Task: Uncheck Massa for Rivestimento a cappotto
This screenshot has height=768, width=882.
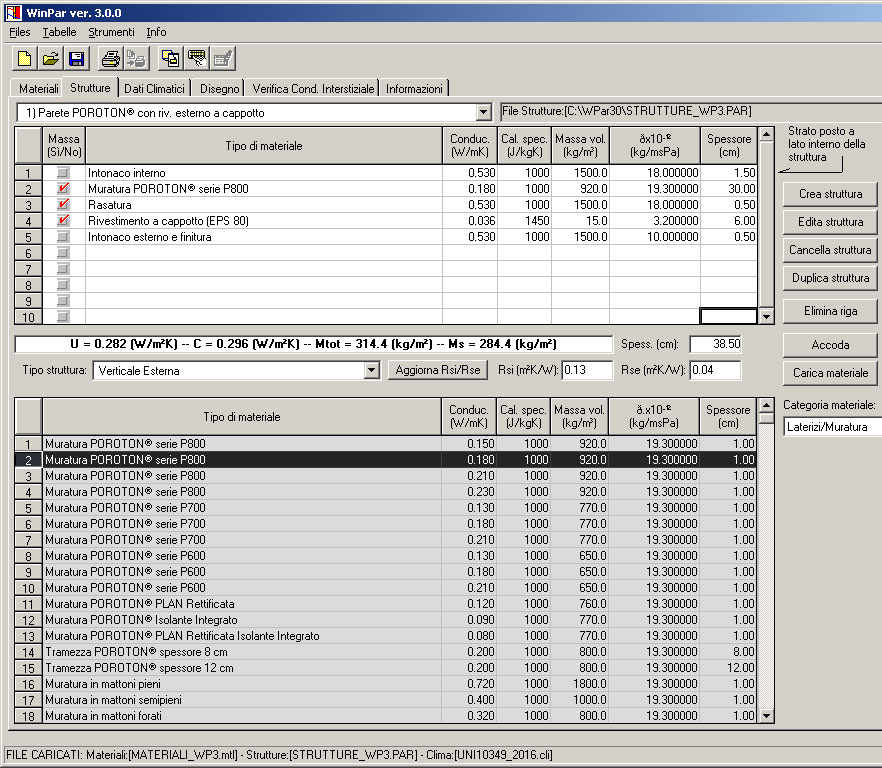Action: click(63, 221)
